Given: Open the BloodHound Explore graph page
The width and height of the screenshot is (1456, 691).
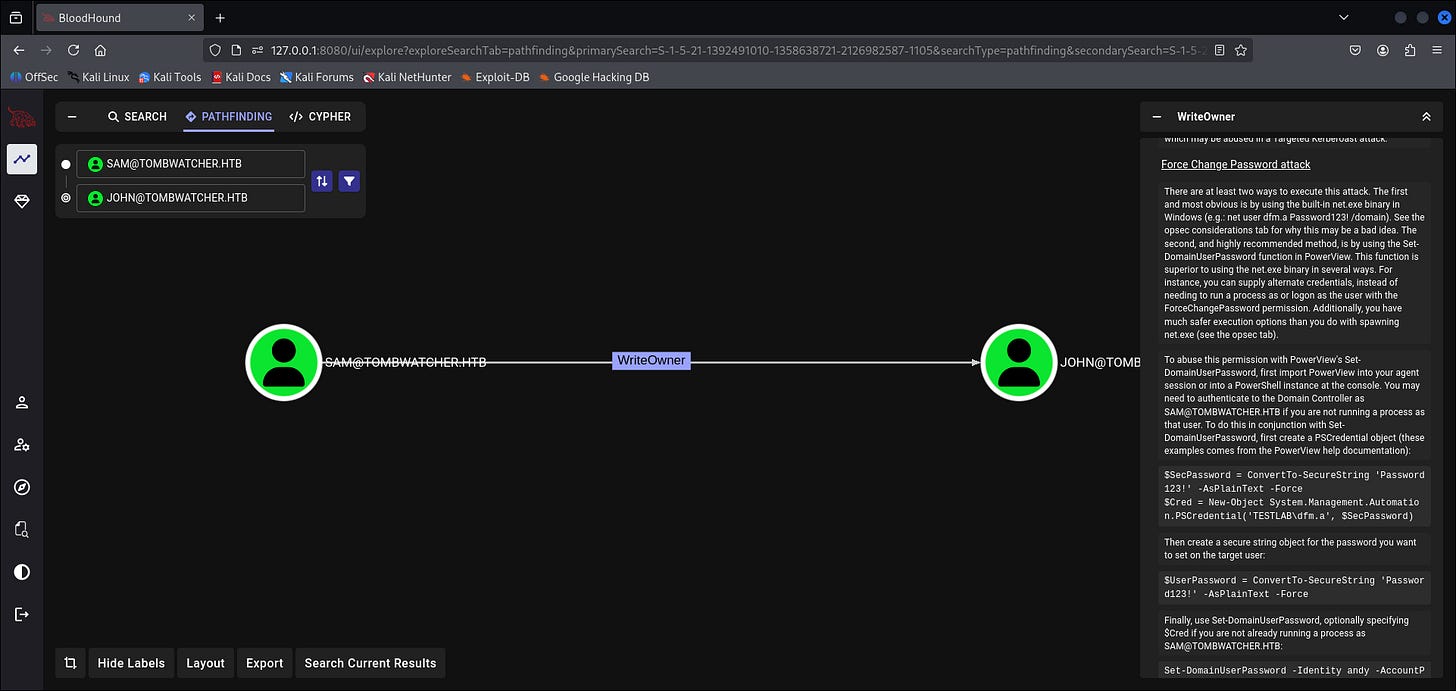Looking at the screenshot, I should tap(22, 159).
